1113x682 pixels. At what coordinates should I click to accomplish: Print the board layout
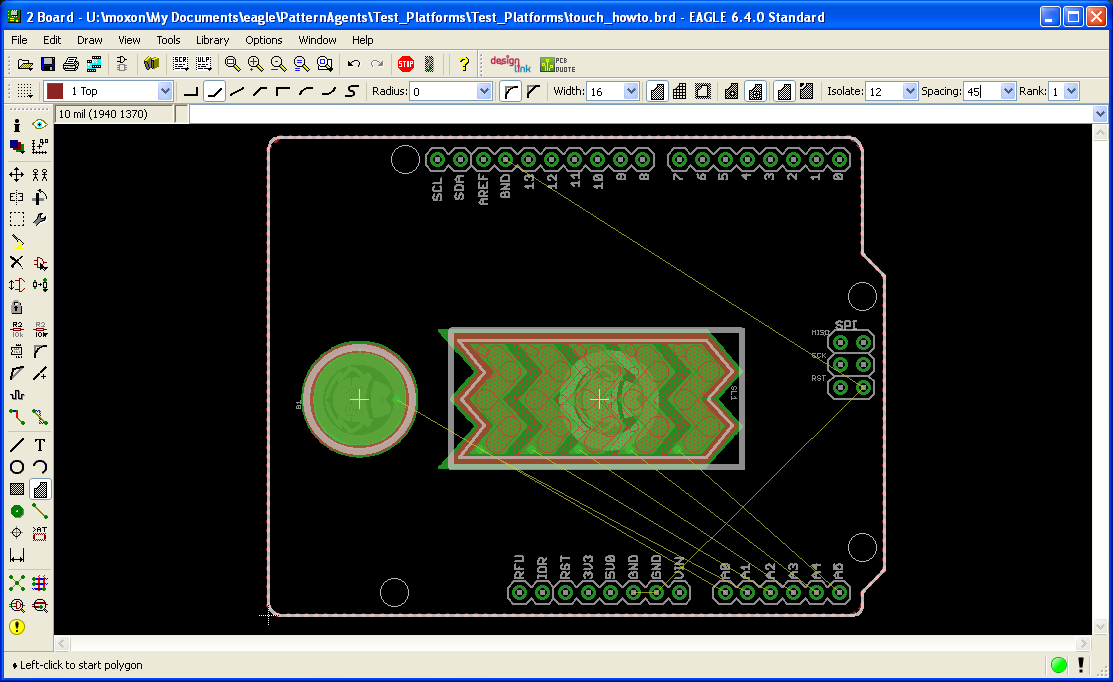coord(70,65)
